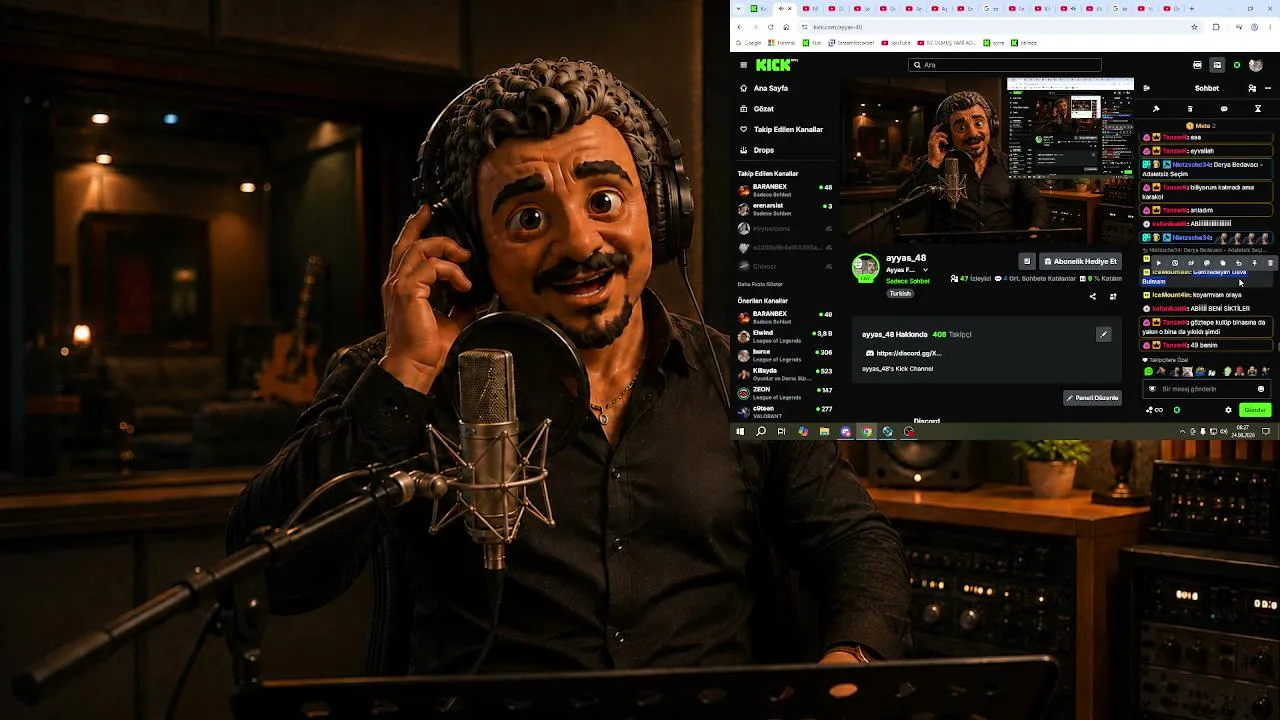1280x720 pixels.
Task: Open Elwind recommended channel
Action: (785, 335)
